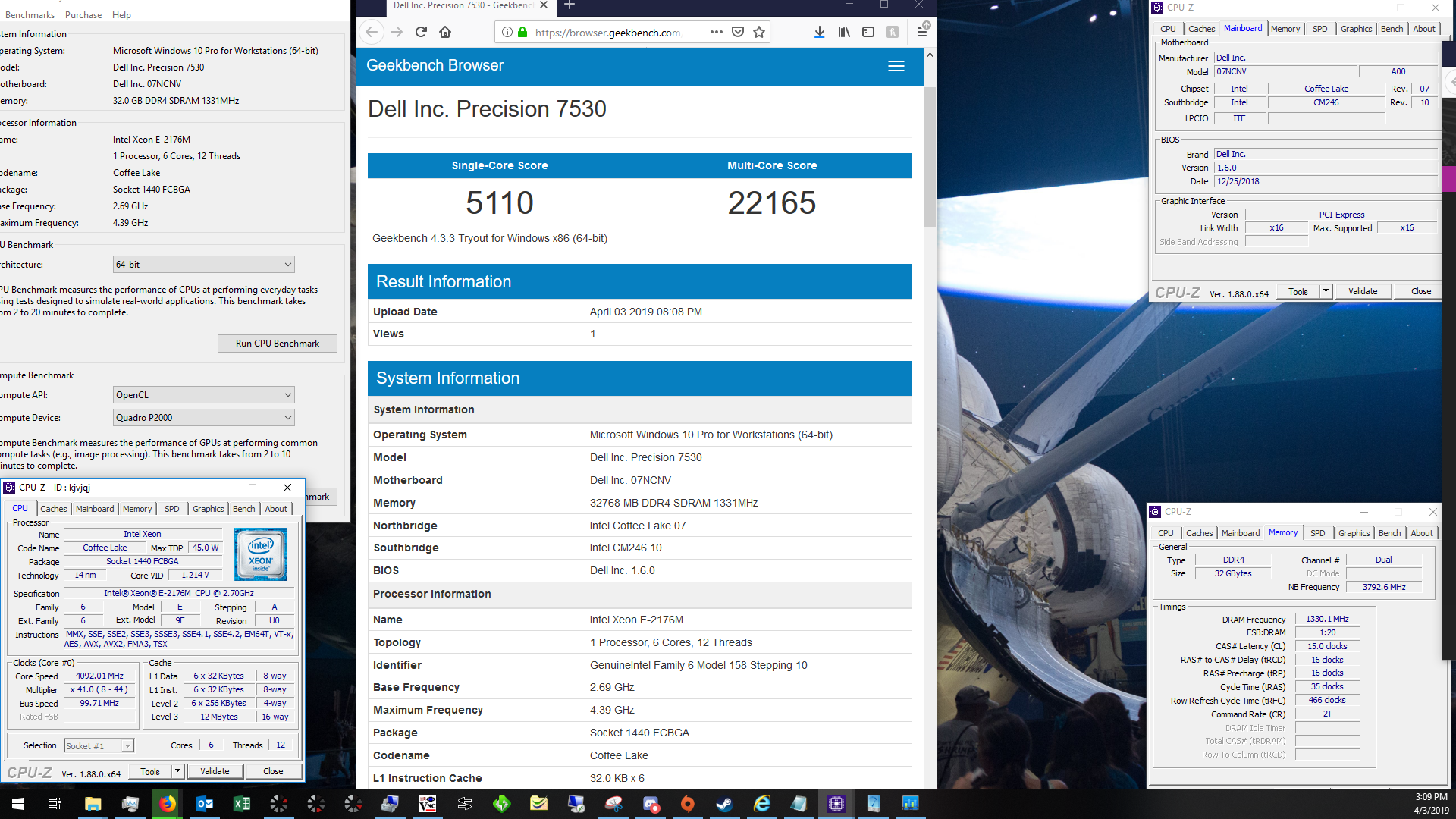Save page to Pocket

click(737, 32)
